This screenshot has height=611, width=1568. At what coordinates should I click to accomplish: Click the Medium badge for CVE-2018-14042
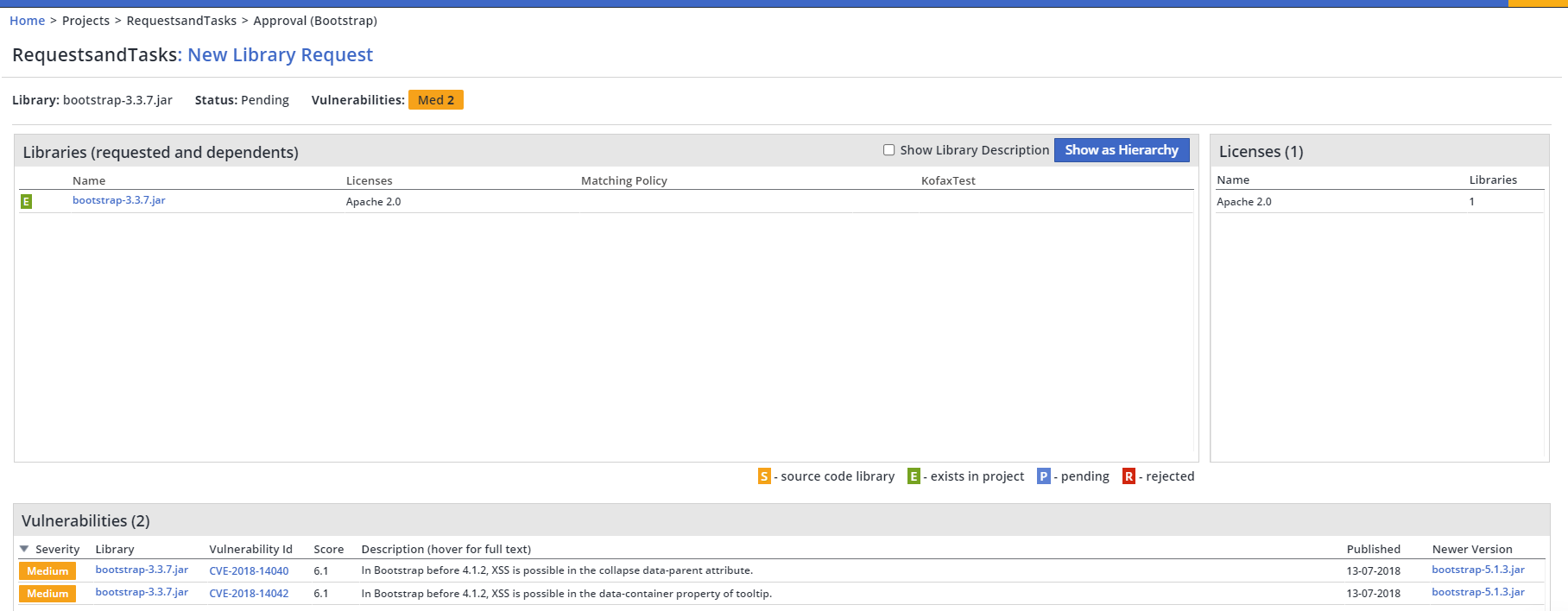(x=47, y=594)
